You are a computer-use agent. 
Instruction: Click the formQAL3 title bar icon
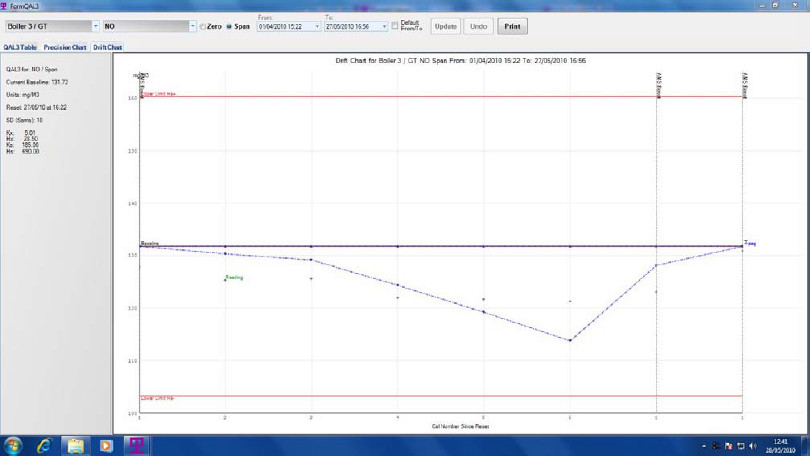5,5
